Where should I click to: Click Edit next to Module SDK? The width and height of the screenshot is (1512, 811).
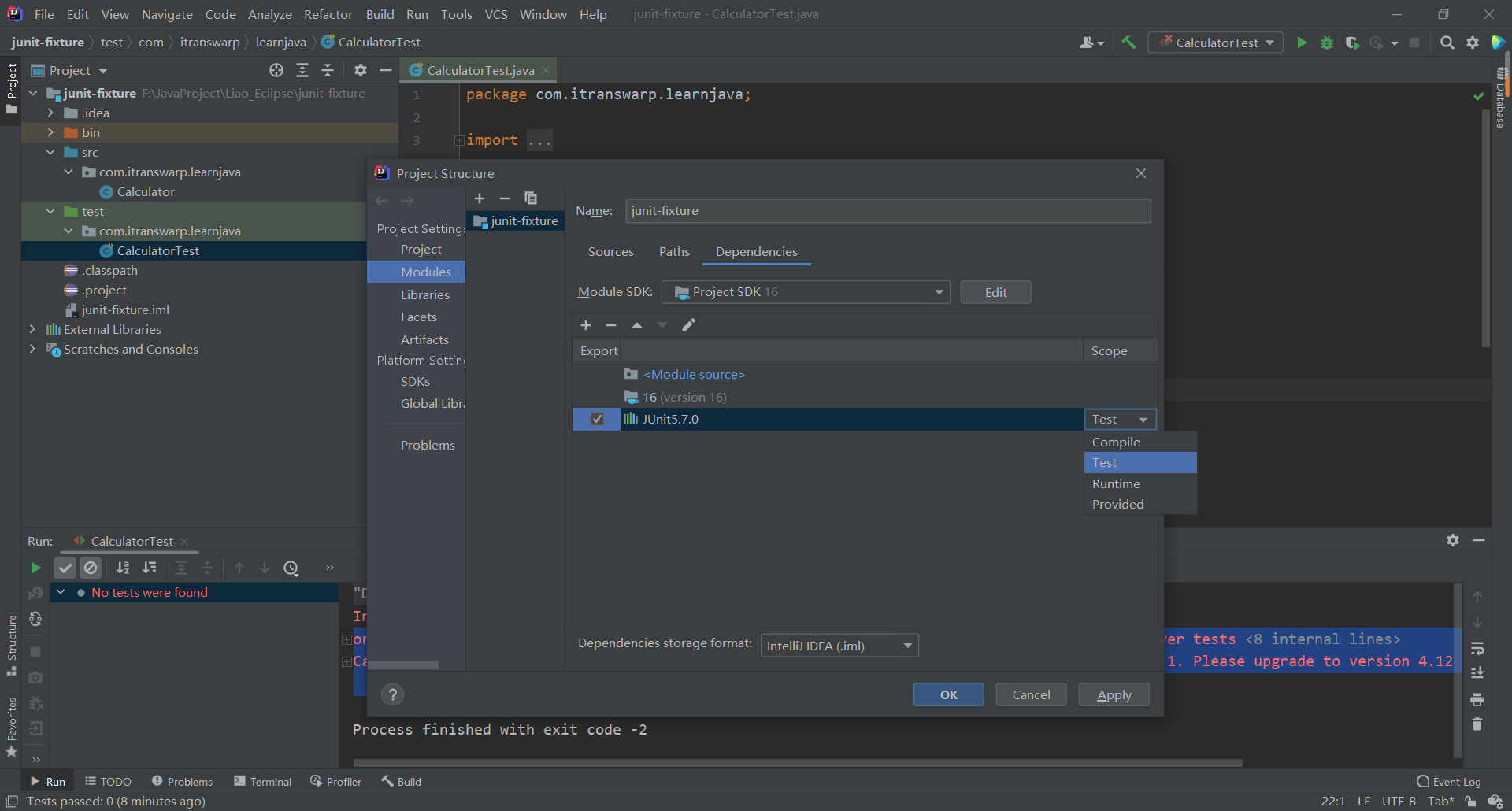pyautogui.click(x=996, y=292)
